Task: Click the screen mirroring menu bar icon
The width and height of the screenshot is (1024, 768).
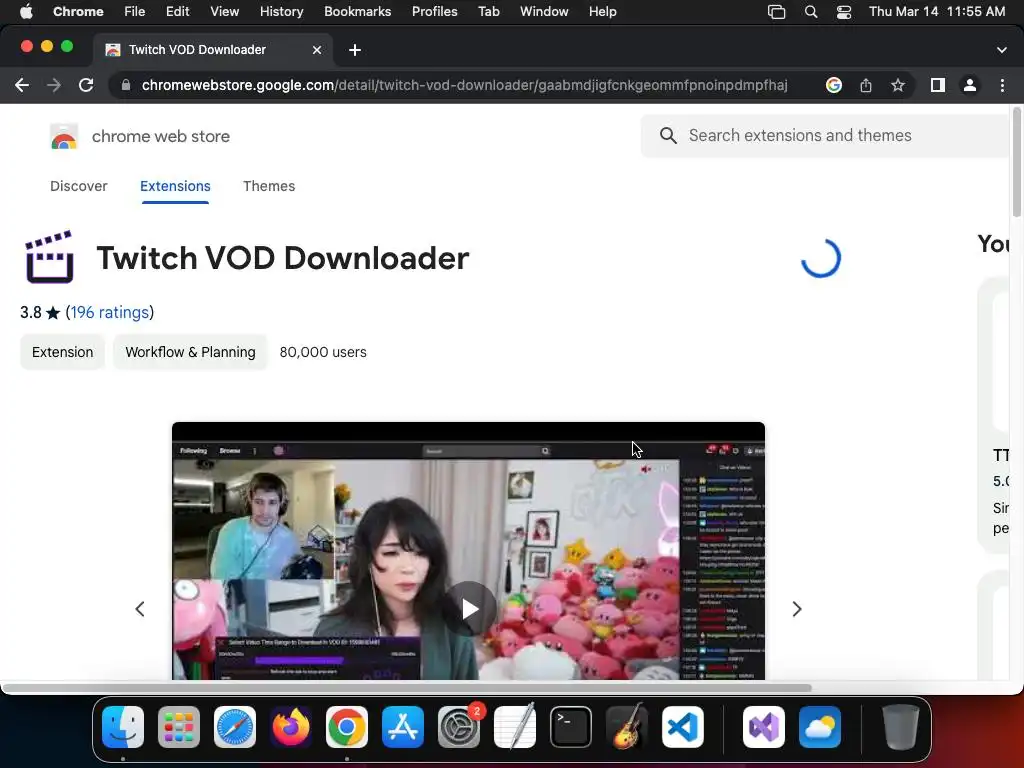Action: coord(776,11)
